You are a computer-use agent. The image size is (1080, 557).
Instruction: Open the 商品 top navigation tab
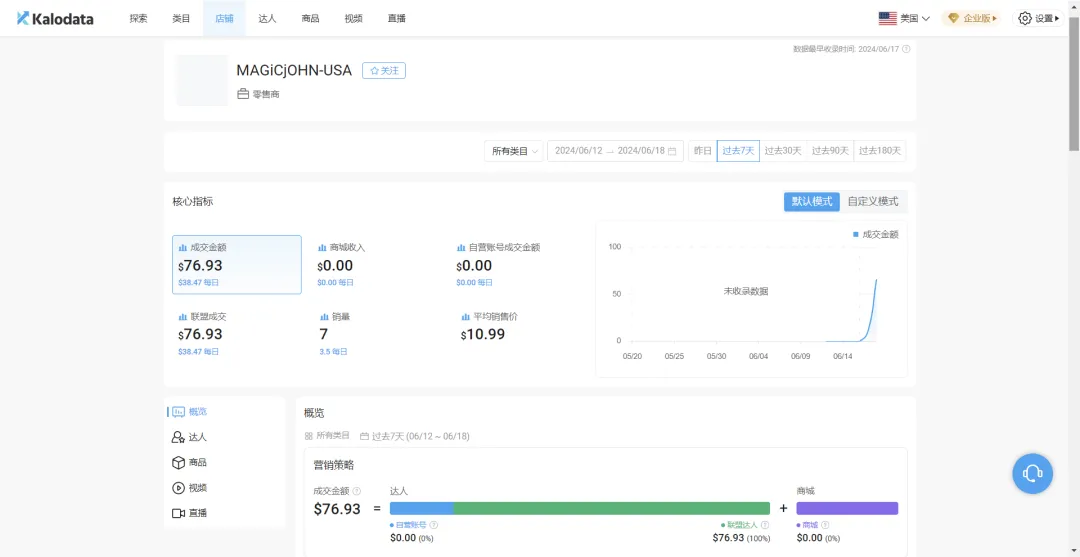coord(310,18)
